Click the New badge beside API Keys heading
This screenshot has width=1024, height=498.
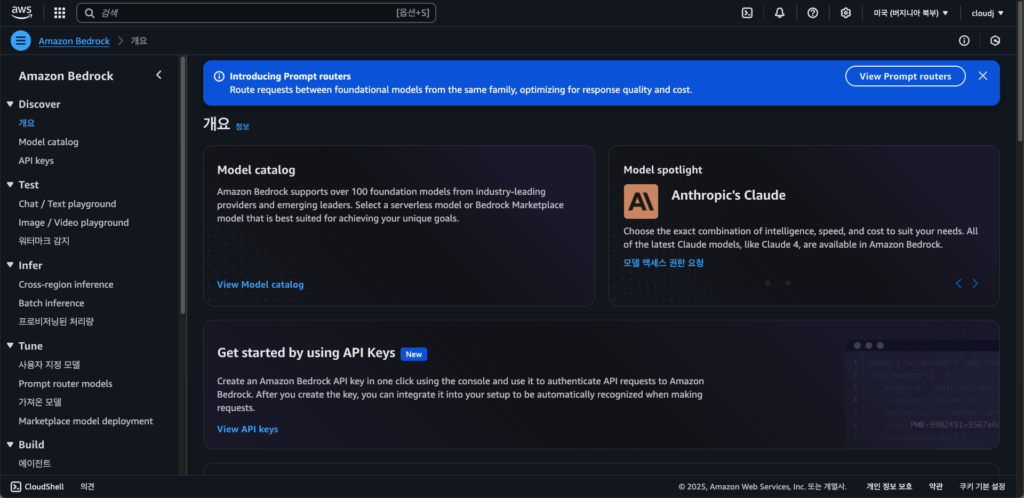413,354
